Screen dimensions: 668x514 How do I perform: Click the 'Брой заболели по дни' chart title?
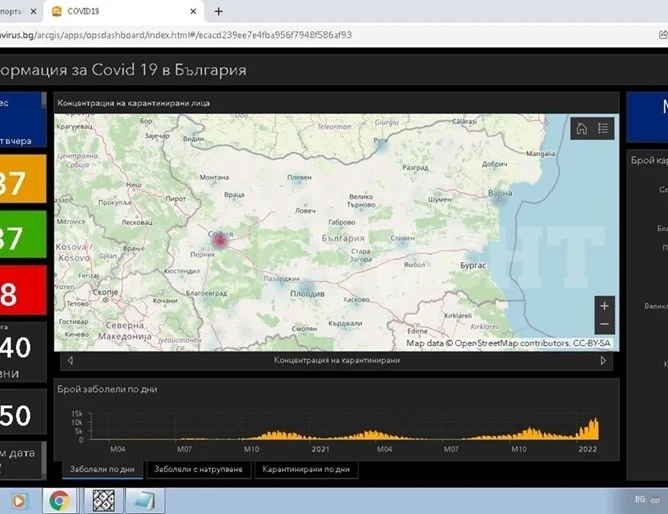tap(107, 389)
